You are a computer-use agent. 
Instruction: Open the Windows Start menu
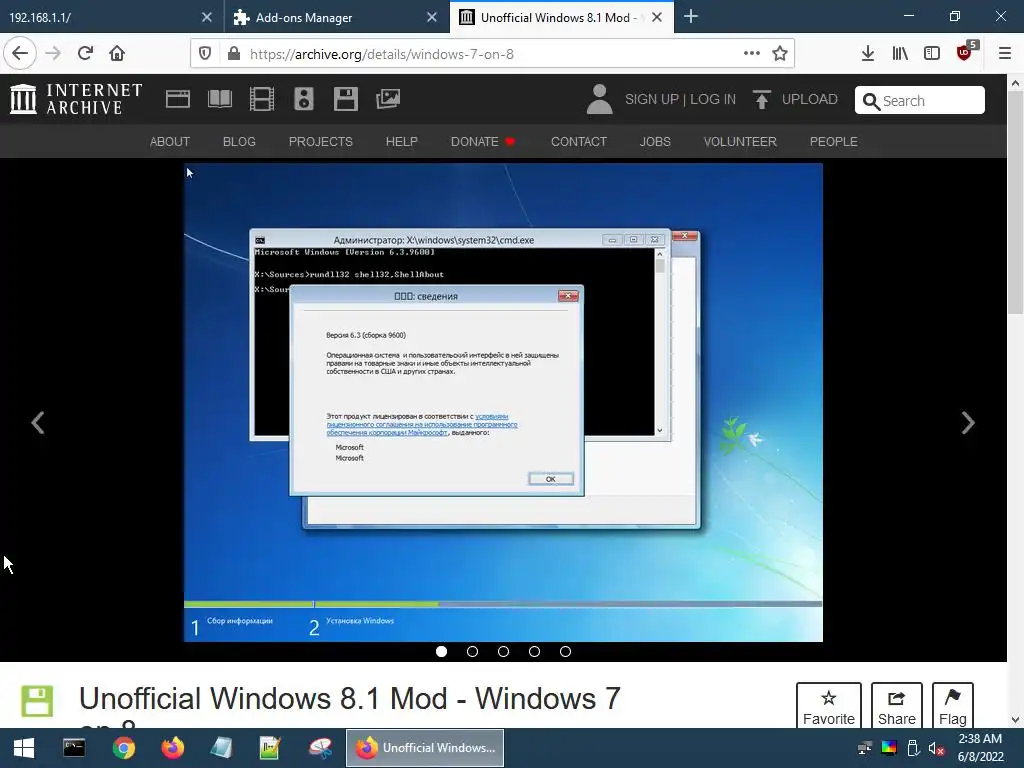(24, 748)
